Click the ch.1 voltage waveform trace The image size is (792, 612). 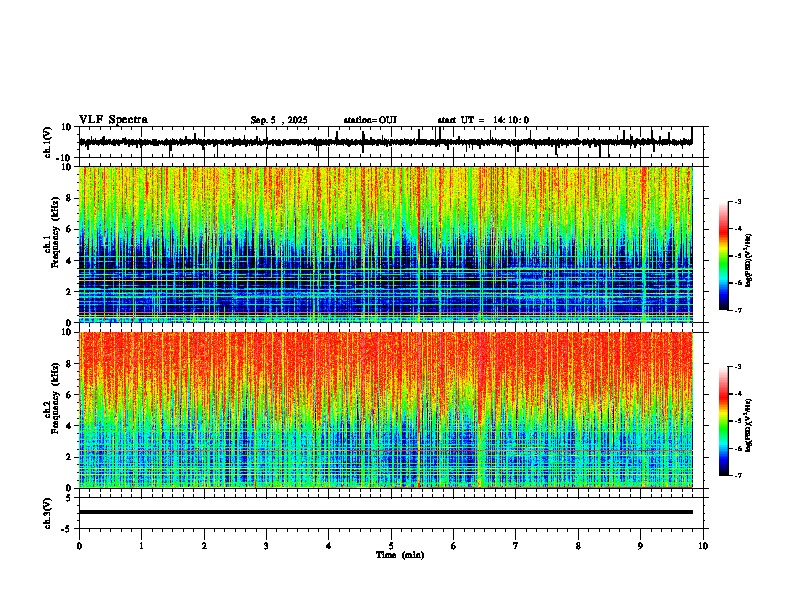pyautogui.click(x=386, y=142)
